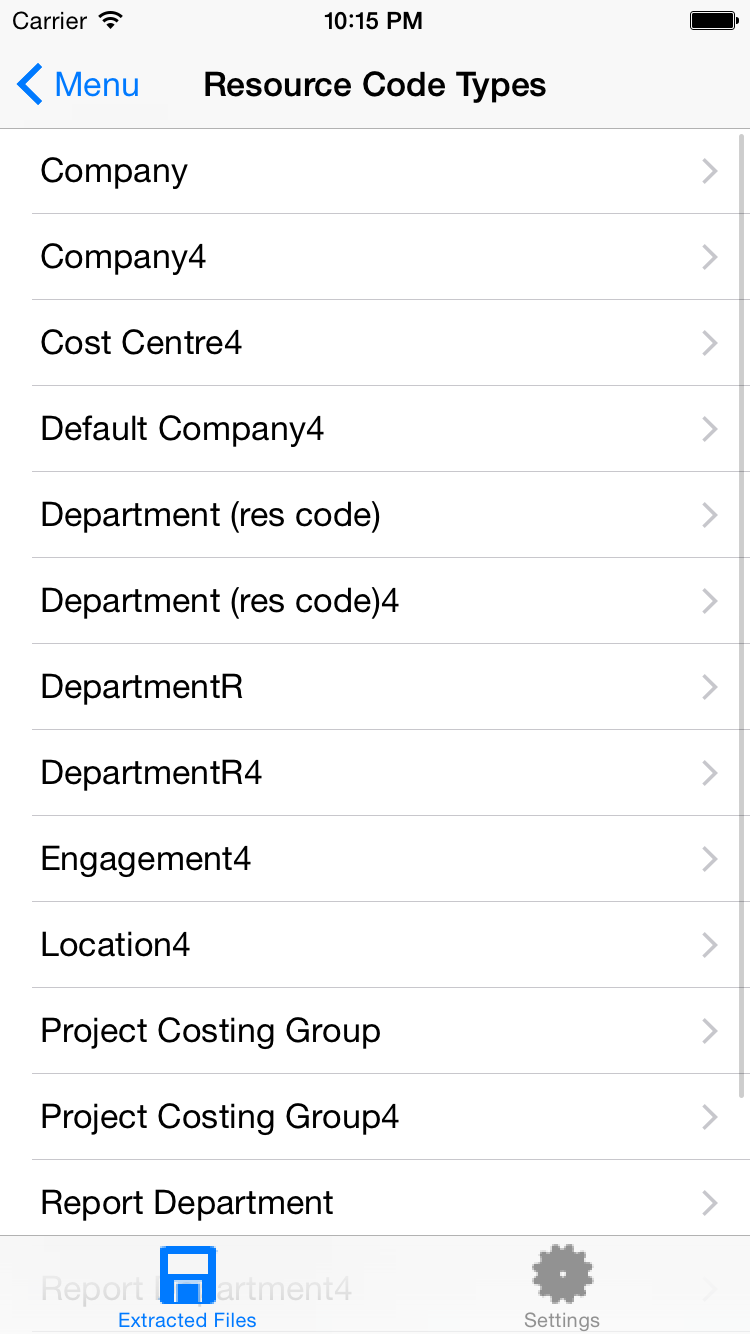
Task: Select Default Company4 from the list
Action: click(x=182, y=430)
